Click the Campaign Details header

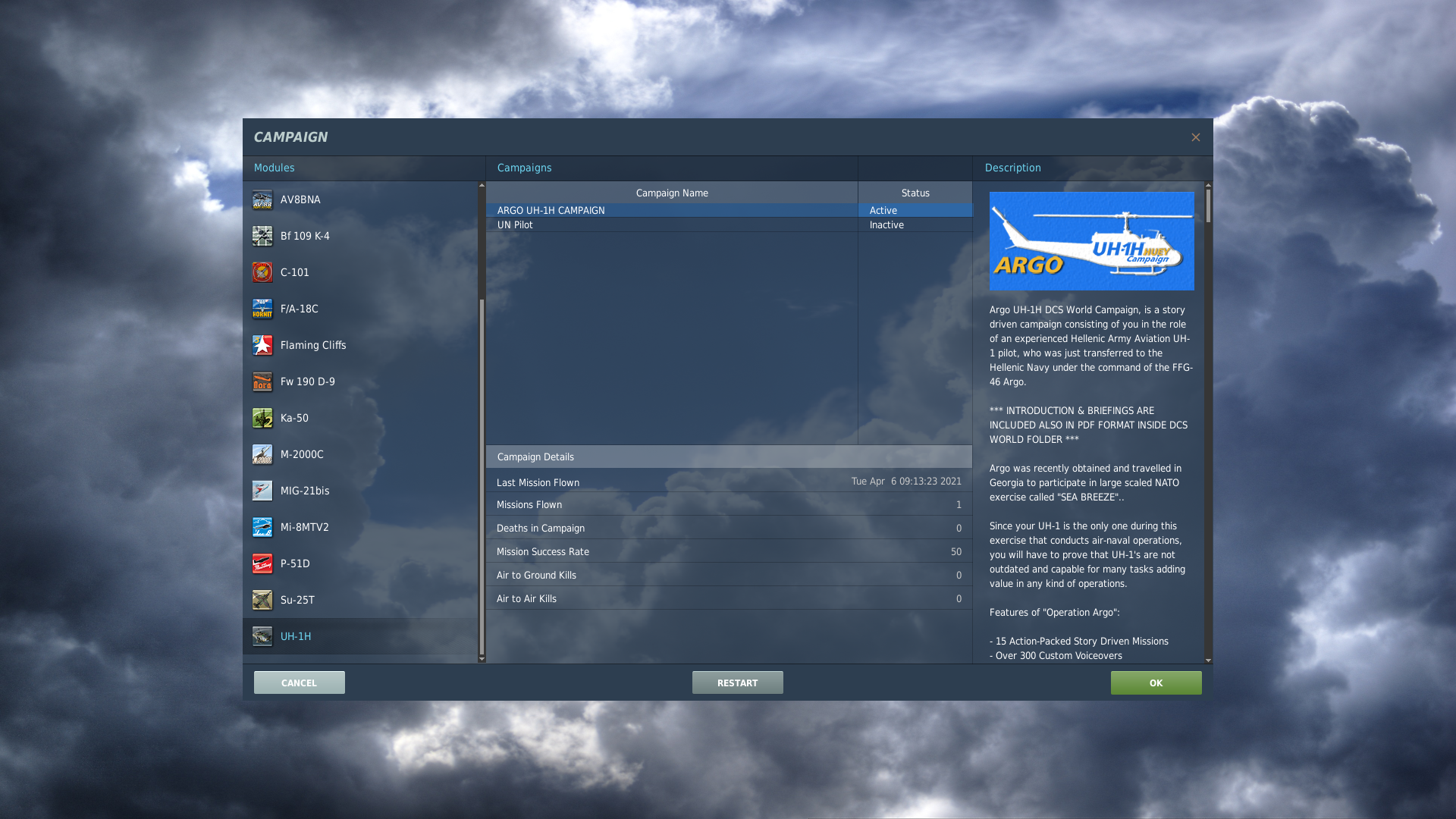pyautogui.click(x=729, y=457)
